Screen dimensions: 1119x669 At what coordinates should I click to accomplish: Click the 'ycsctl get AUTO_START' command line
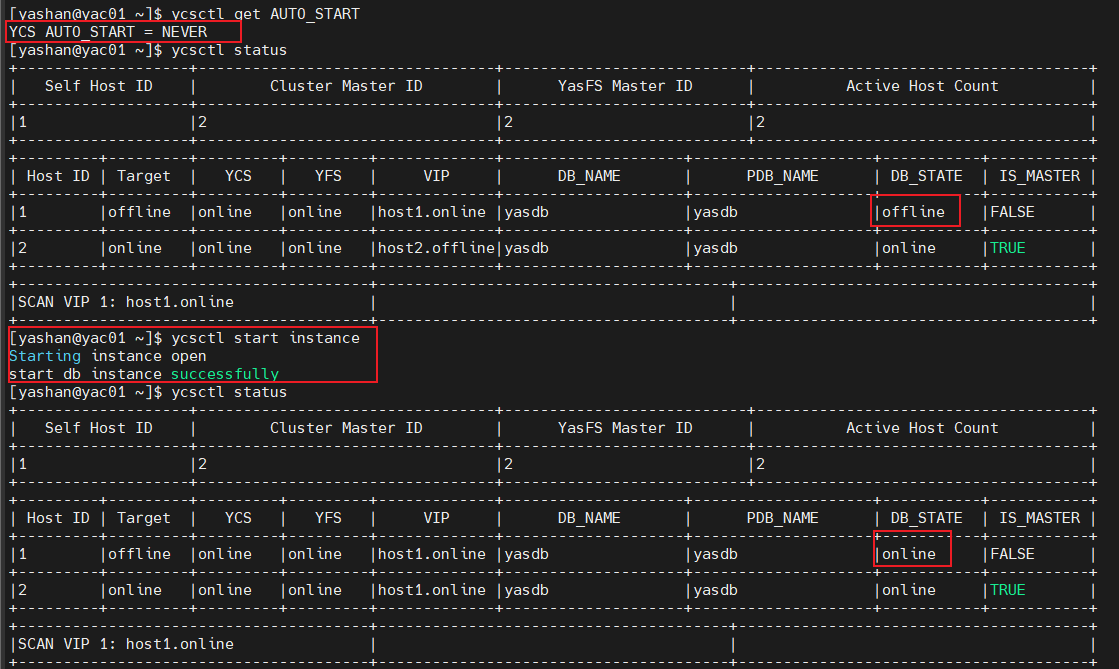[184, 14]
